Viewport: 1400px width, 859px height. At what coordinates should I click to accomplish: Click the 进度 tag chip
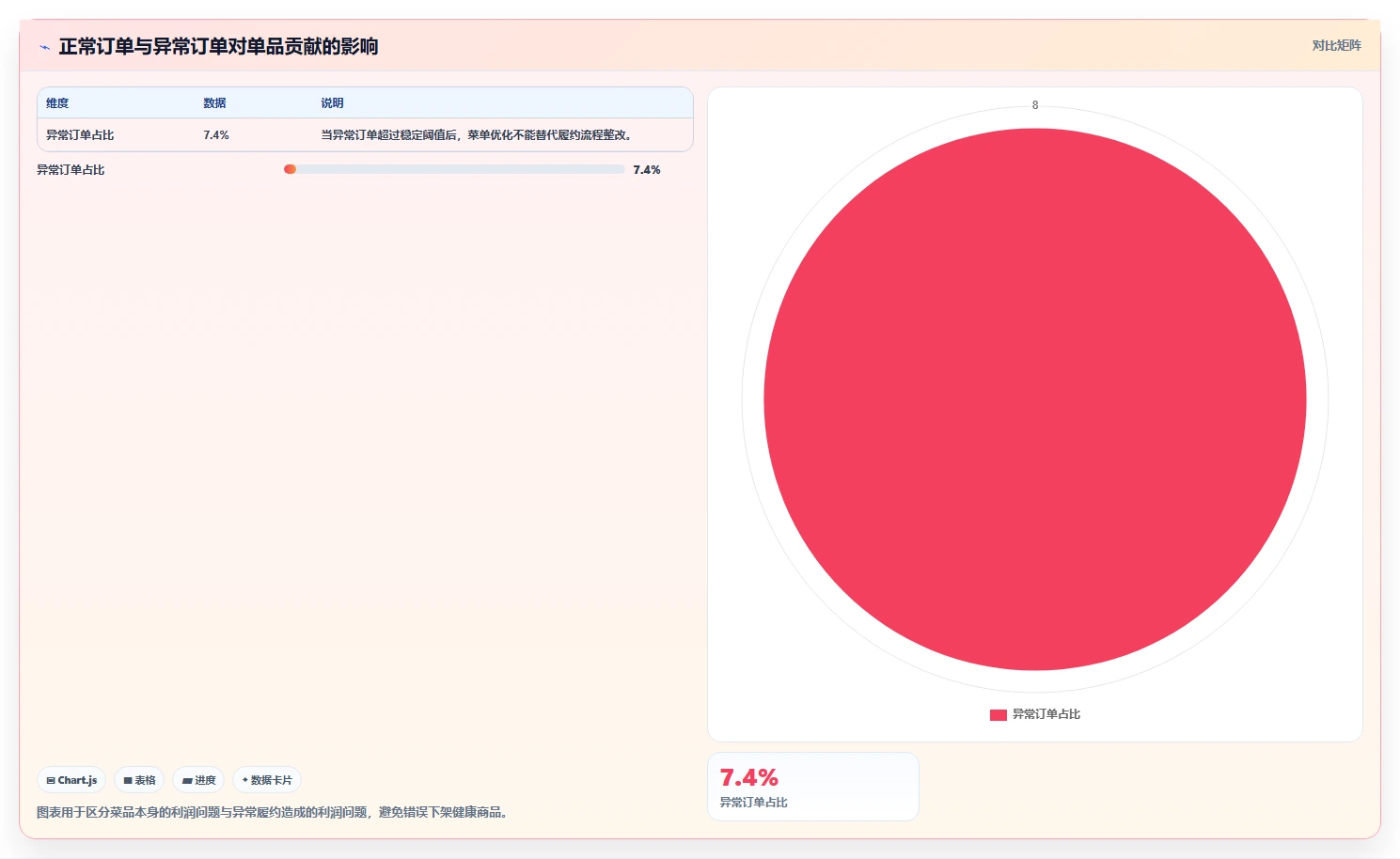[x=198, y=780]
